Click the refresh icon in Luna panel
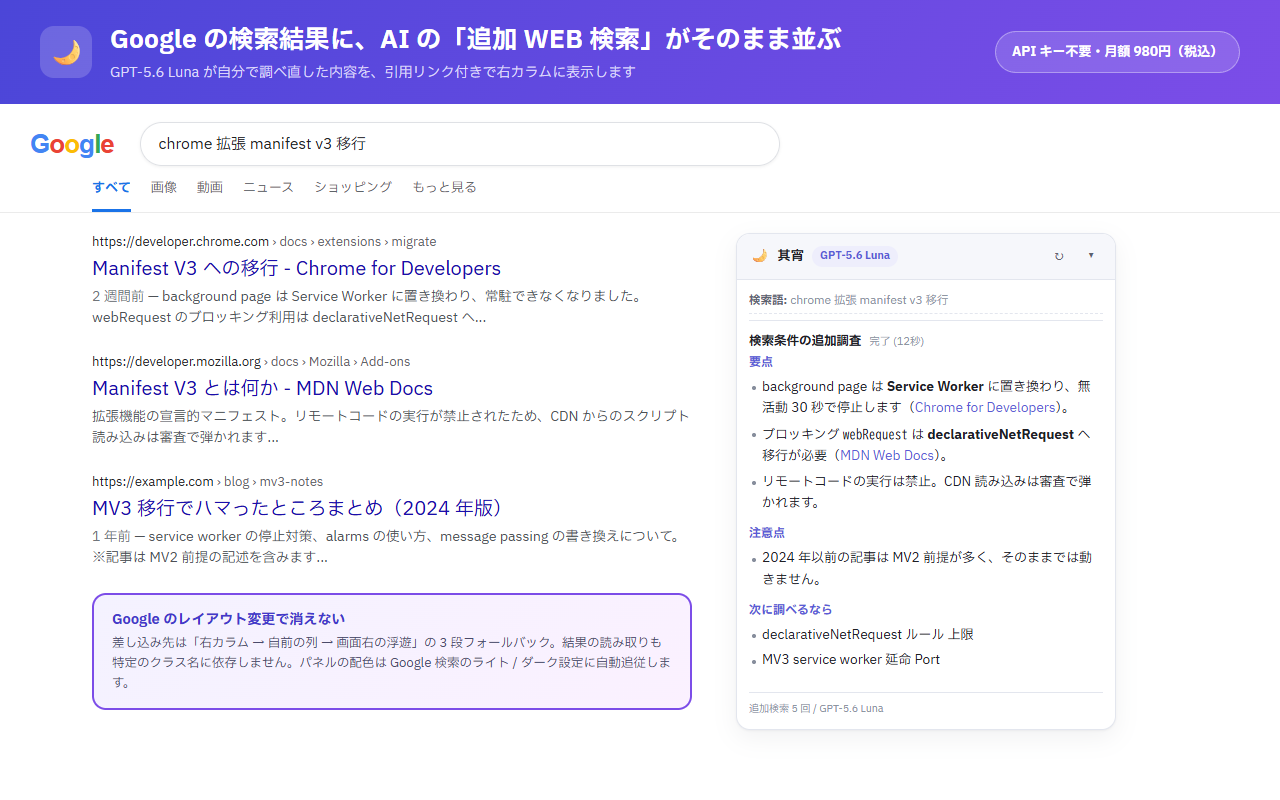Image resolution: width=1280 pixels, height=800 pixels. 1059,256
